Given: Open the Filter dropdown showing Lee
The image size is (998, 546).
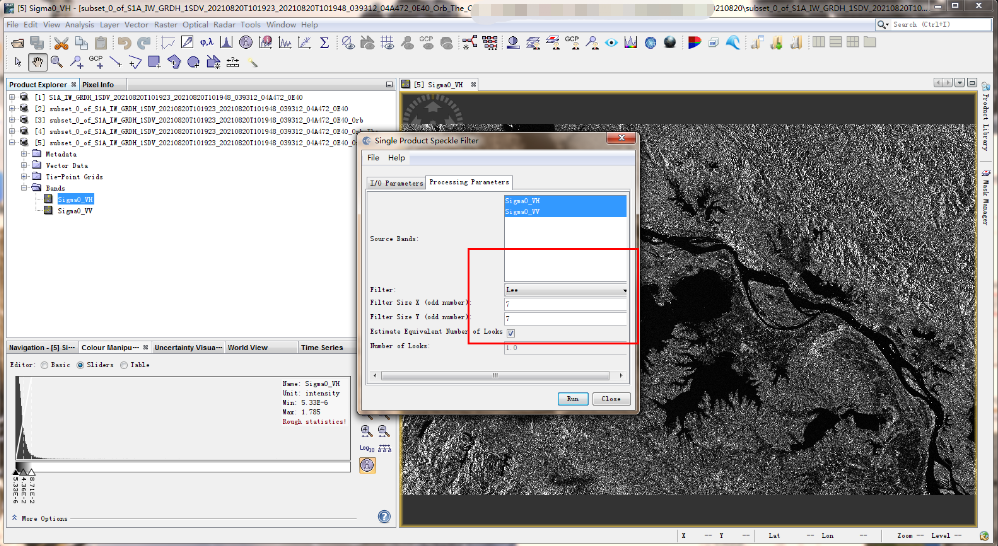Looking at the screenshot, I should tap(566, 290).
